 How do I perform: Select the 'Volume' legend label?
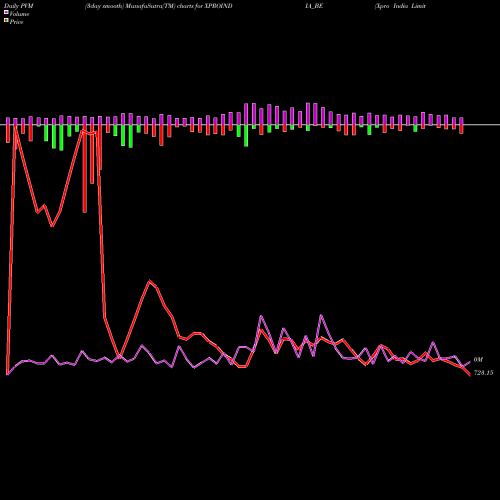[x=19, y=14]
